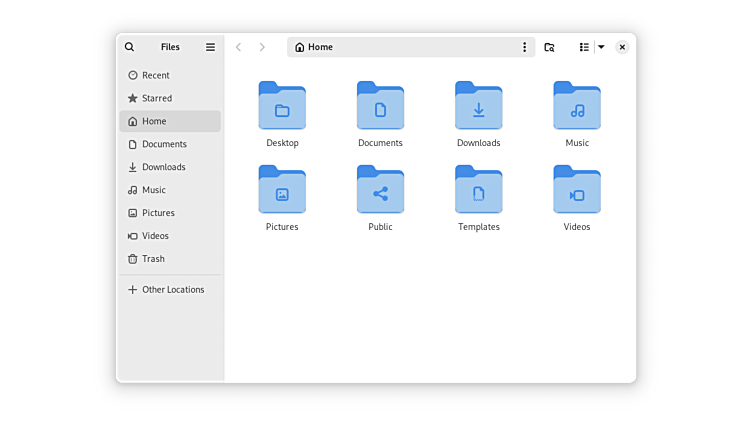Select the Downloads folder in the grid

coord(479,106)
